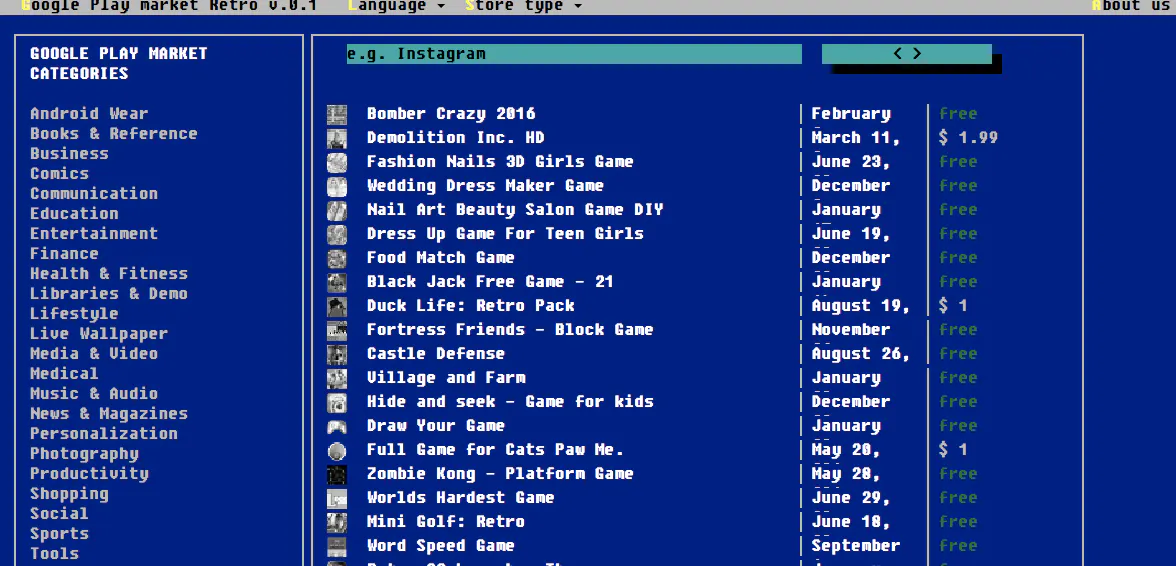Click the Mini Golf: Retro icon
This screenshot has height=566, width=1176.
point(337,522)
